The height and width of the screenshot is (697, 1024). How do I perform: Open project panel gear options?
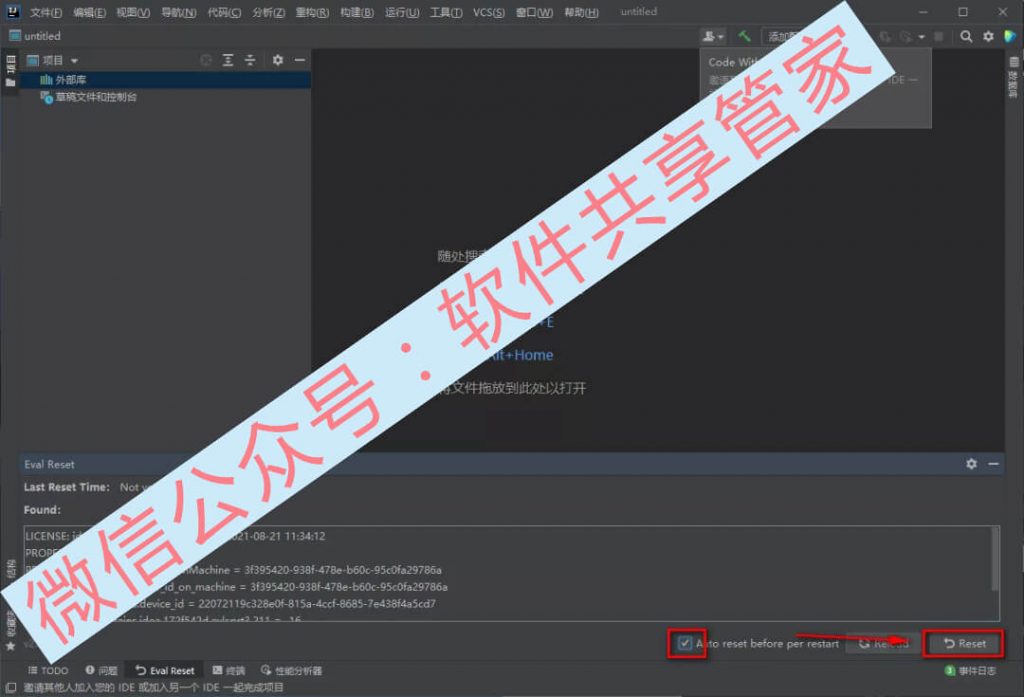tap(278, 60)
